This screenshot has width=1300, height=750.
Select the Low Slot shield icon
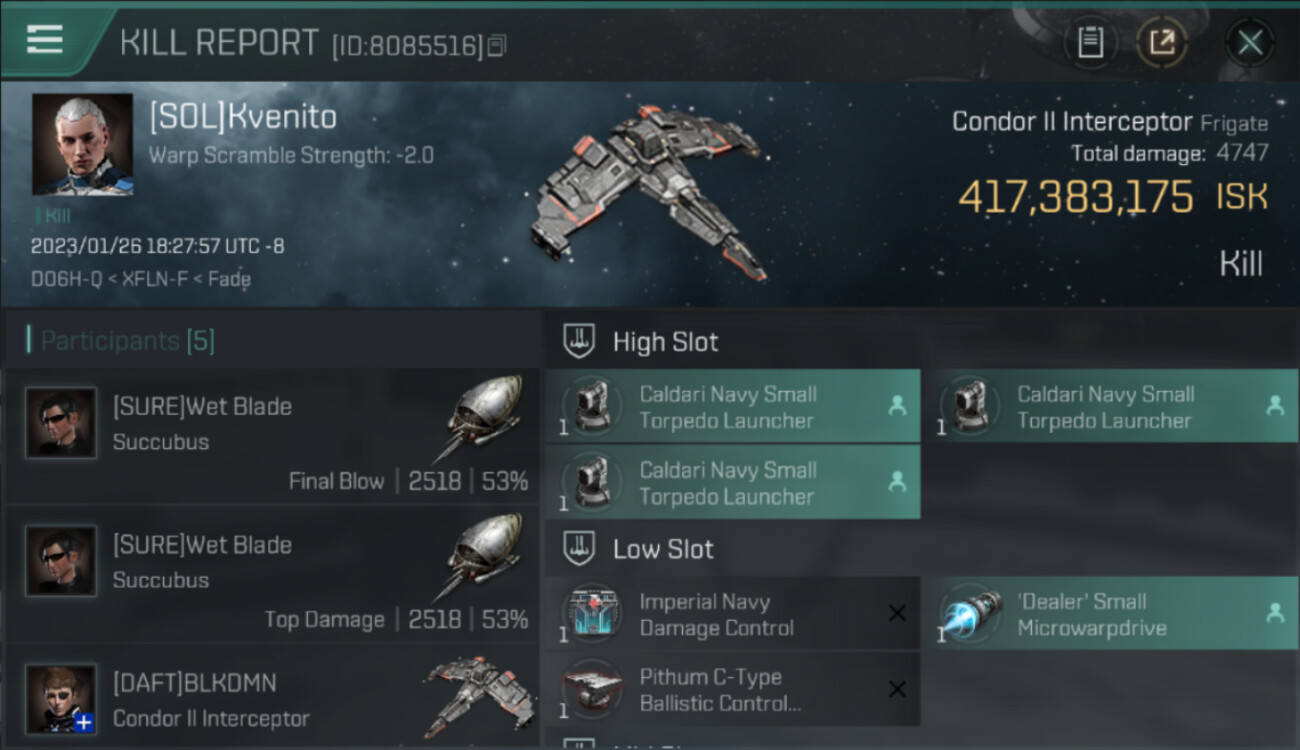point(578,548)
